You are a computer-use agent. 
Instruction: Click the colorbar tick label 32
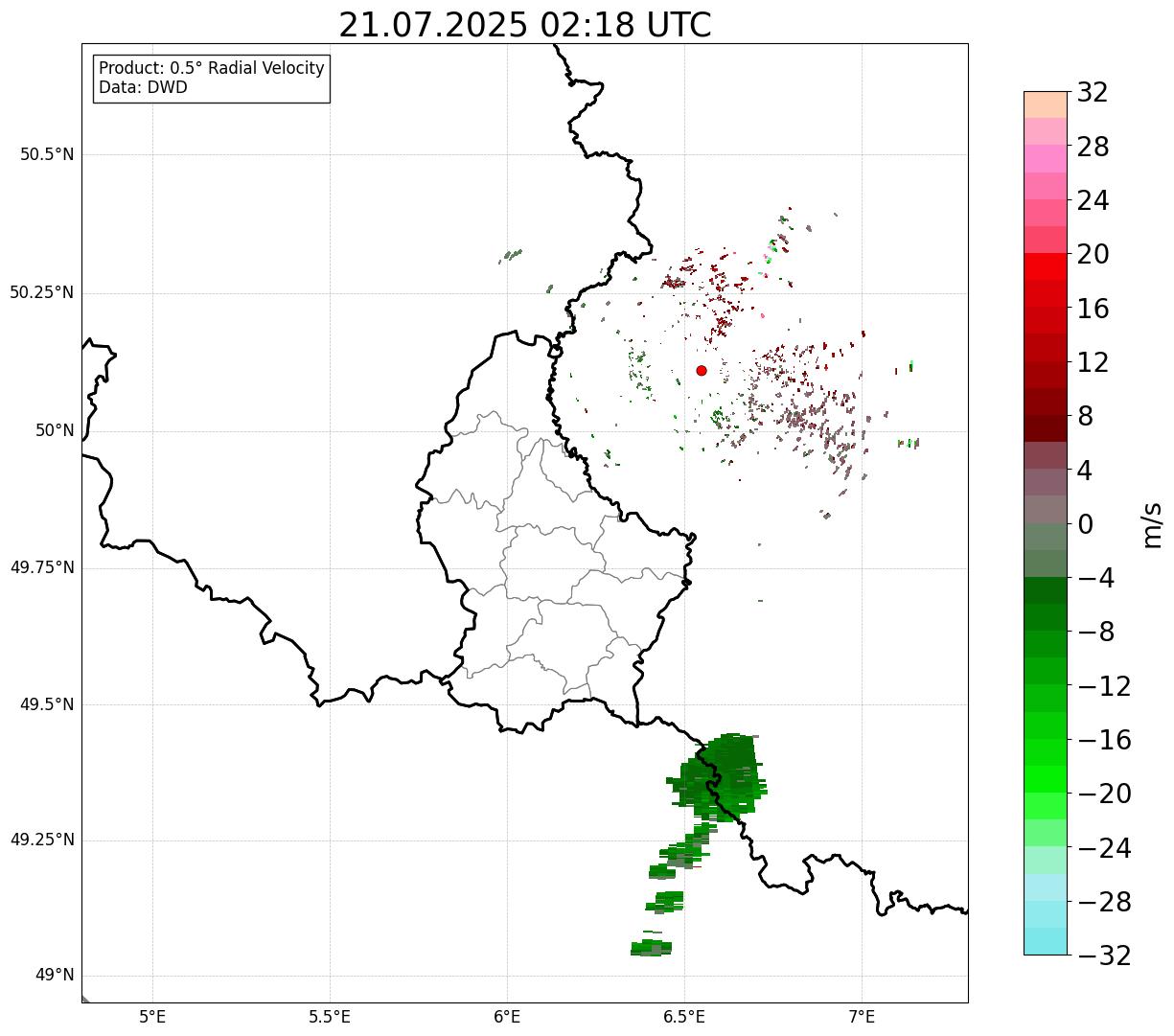coord(1093,92)
